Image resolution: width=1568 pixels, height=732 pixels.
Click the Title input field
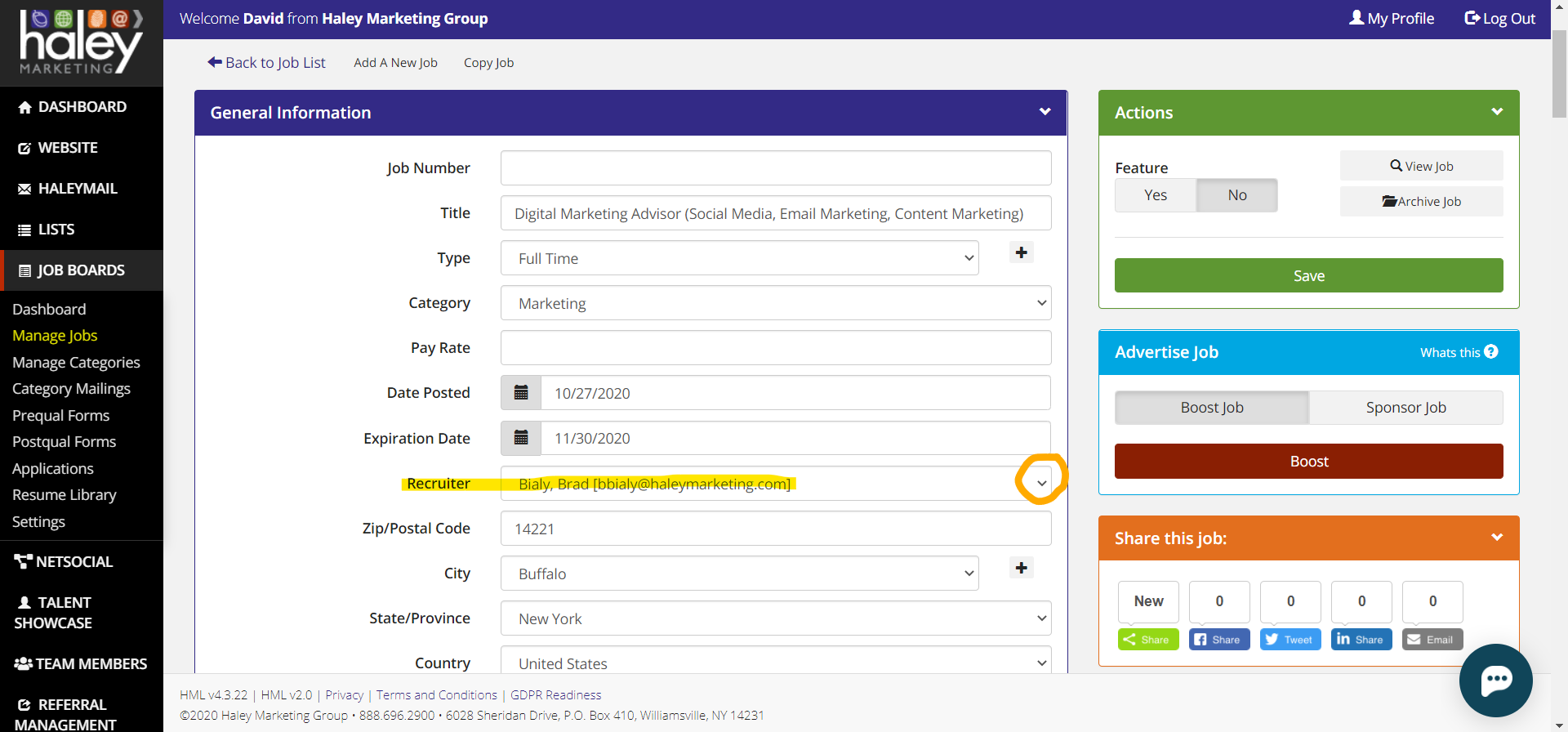pos(776,213)
